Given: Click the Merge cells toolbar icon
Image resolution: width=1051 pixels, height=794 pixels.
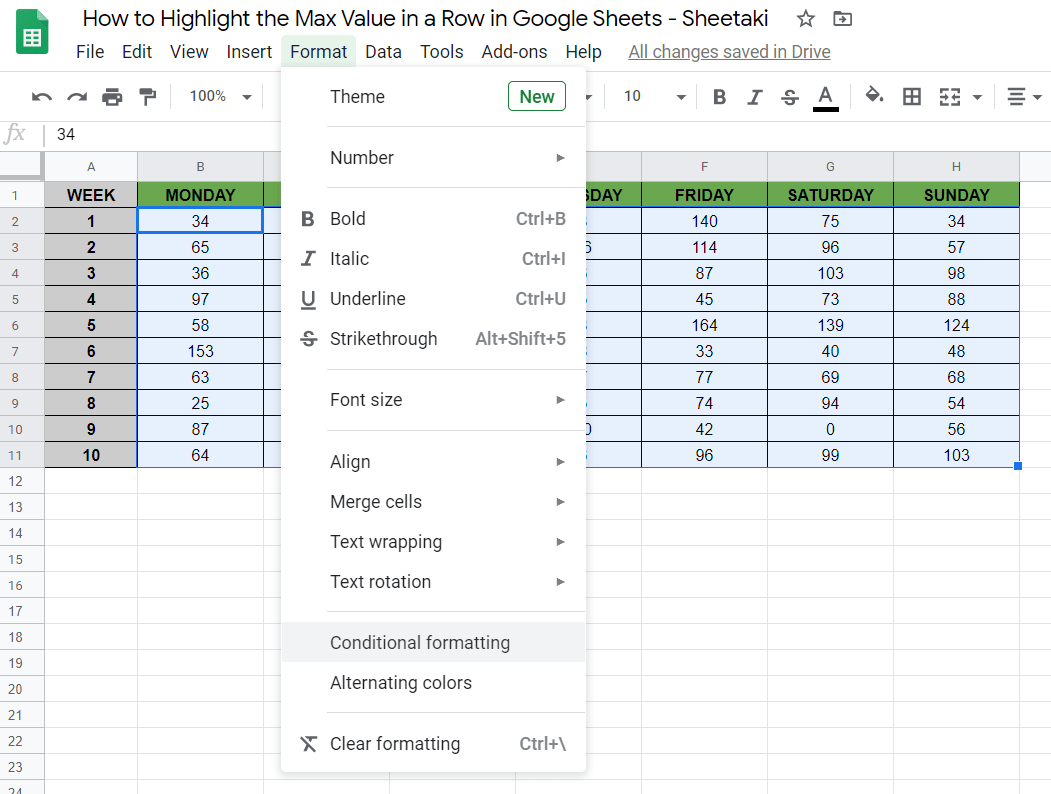Looking at the screenshot, I should tap(948, 96).
